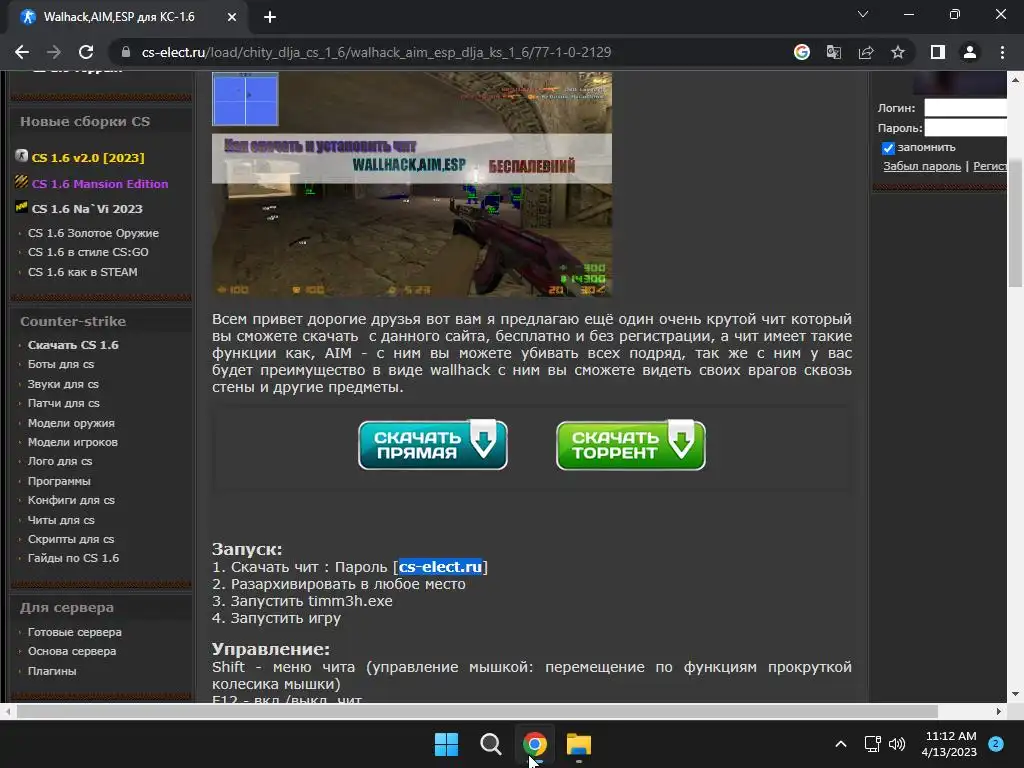Viewport: 1024px width, 768px height.
Task: Click the address bar URL
Action: tap(376, 52)
